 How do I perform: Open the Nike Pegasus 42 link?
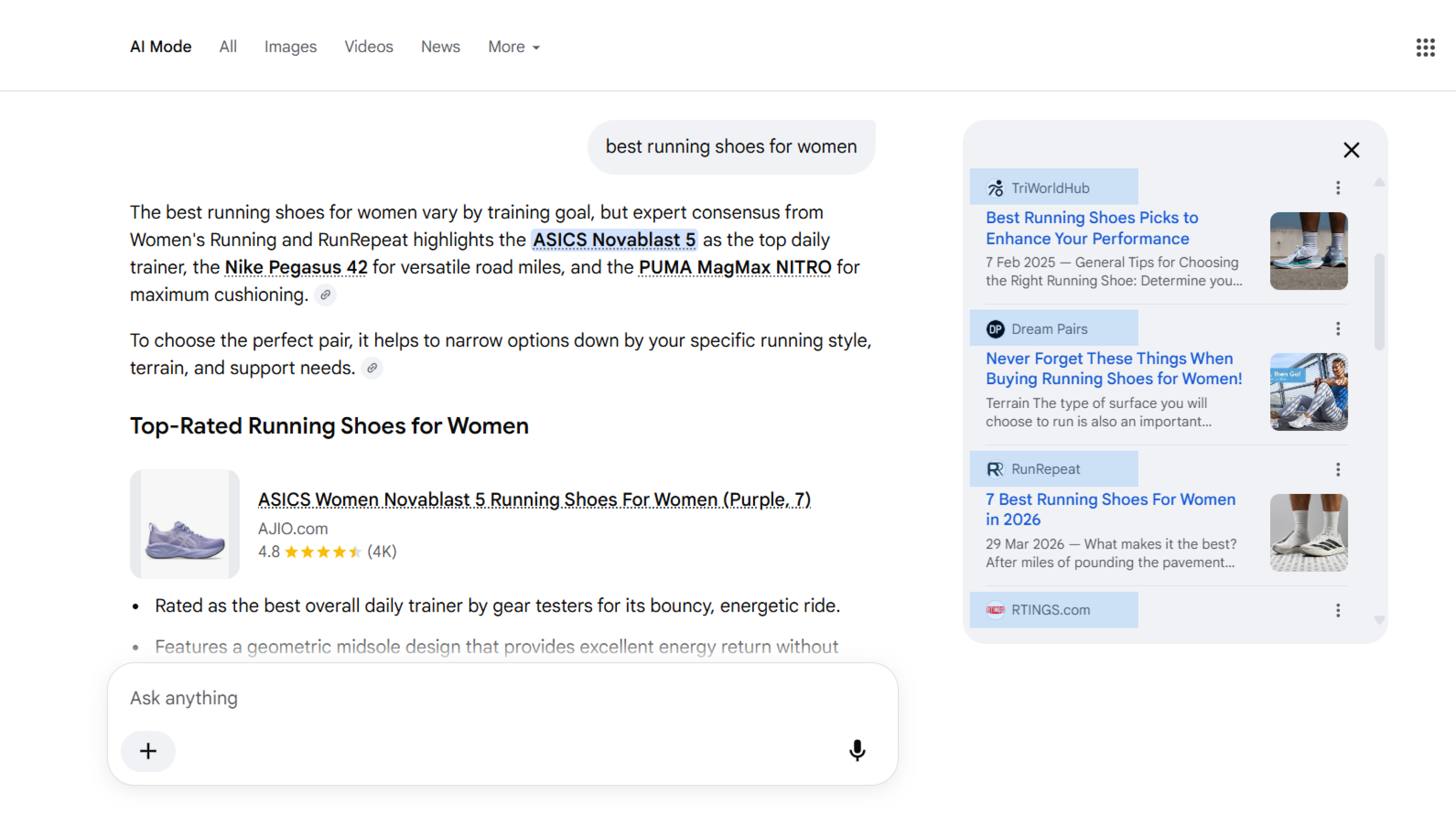(296, 267)
